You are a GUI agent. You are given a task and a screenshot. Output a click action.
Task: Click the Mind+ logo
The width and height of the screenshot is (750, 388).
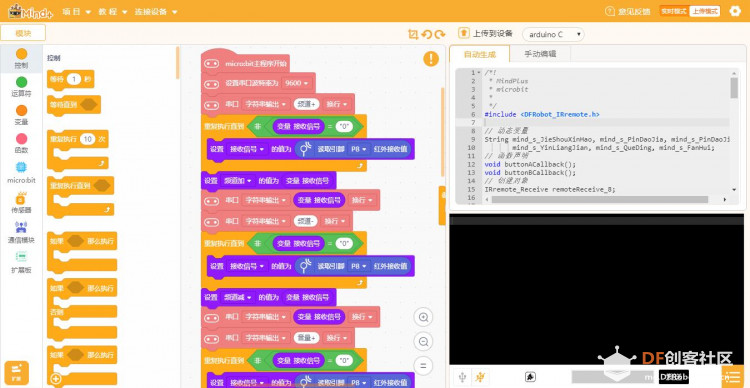point(32,11)
